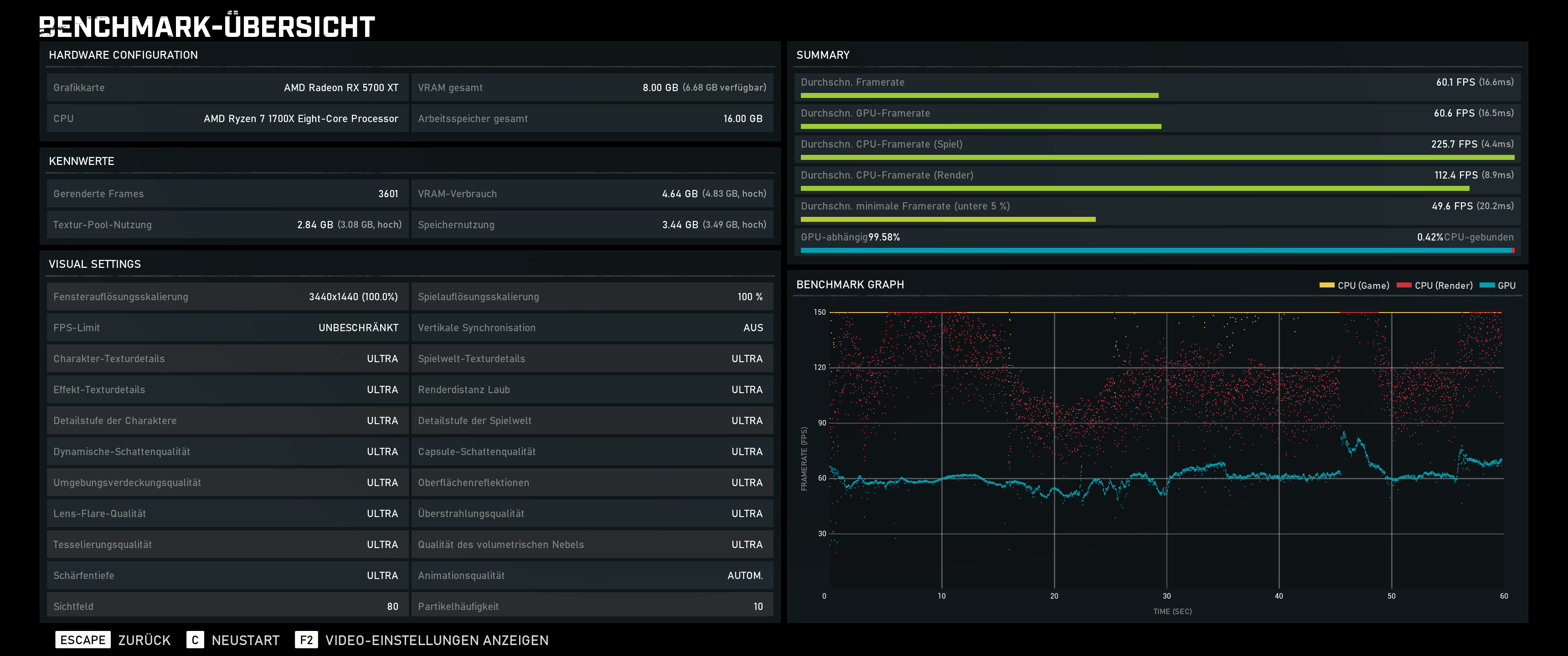
Task: Click the teal GPU legend swatch
Action: (x=1487, y=285)
